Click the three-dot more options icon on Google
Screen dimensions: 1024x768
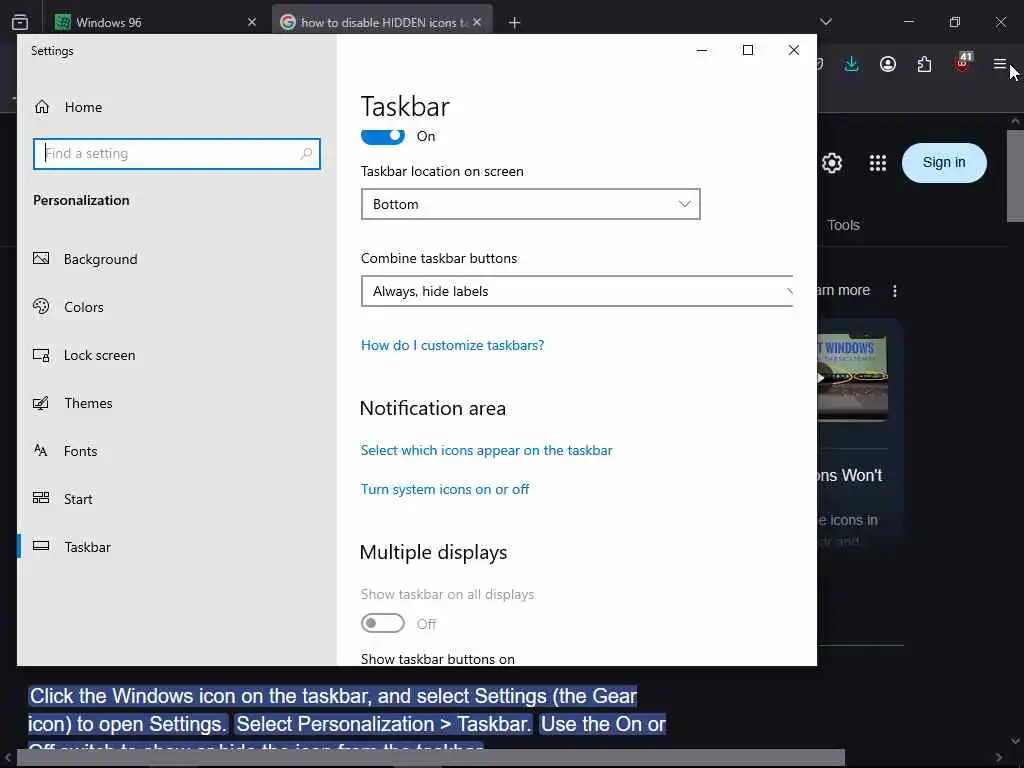click(895, 291)
